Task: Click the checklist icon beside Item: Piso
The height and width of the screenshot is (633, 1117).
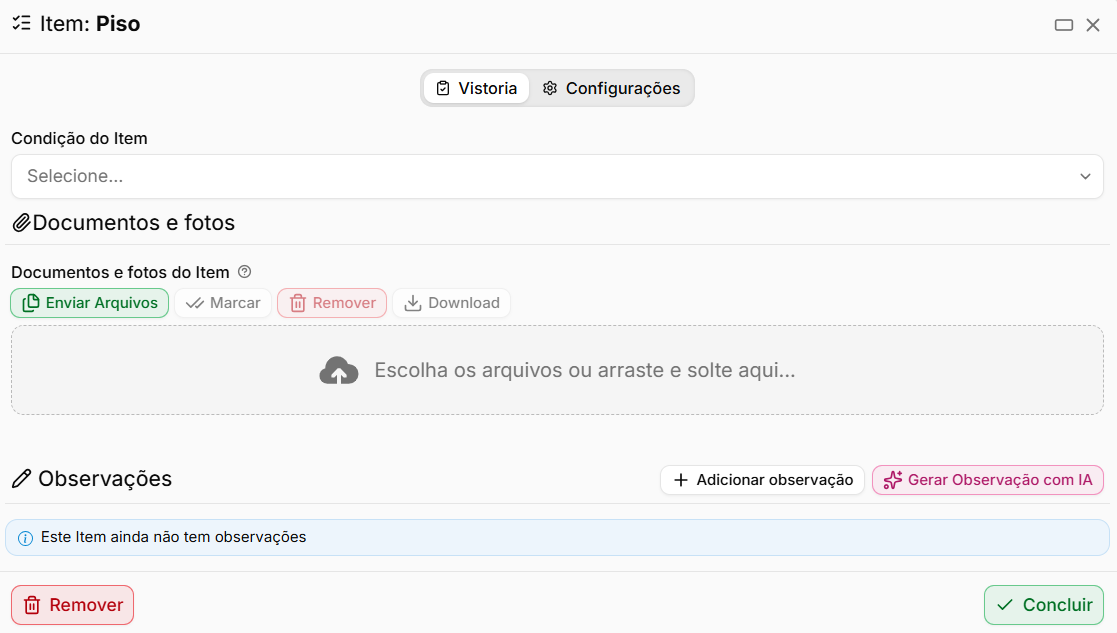Action: click(x=21, y=23)
